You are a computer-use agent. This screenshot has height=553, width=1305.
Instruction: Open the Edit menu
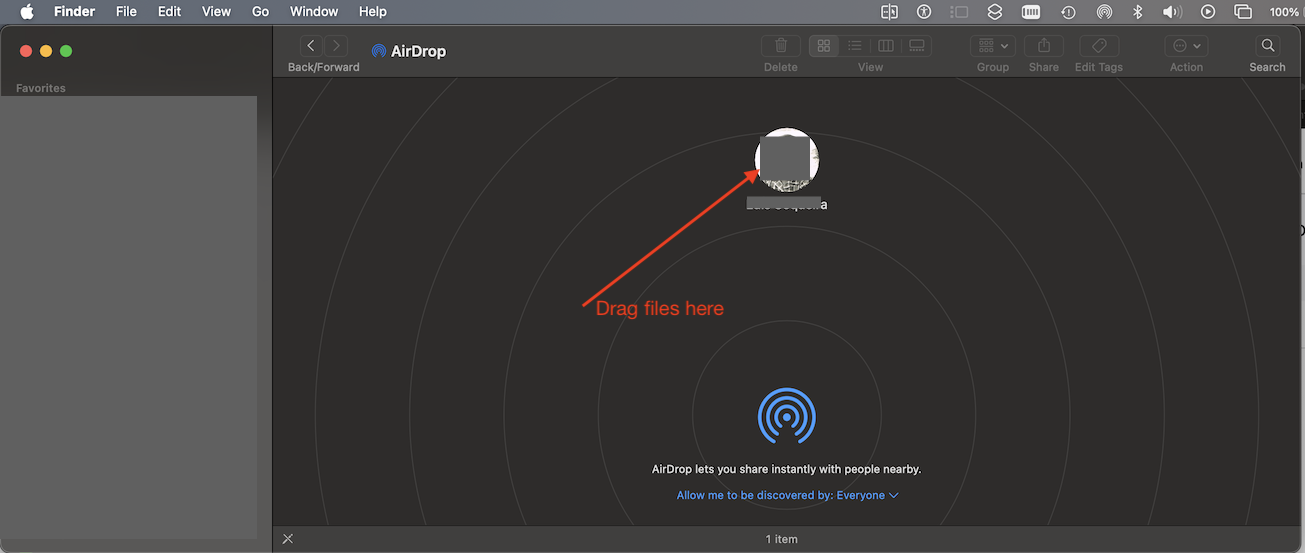(169, 12)
